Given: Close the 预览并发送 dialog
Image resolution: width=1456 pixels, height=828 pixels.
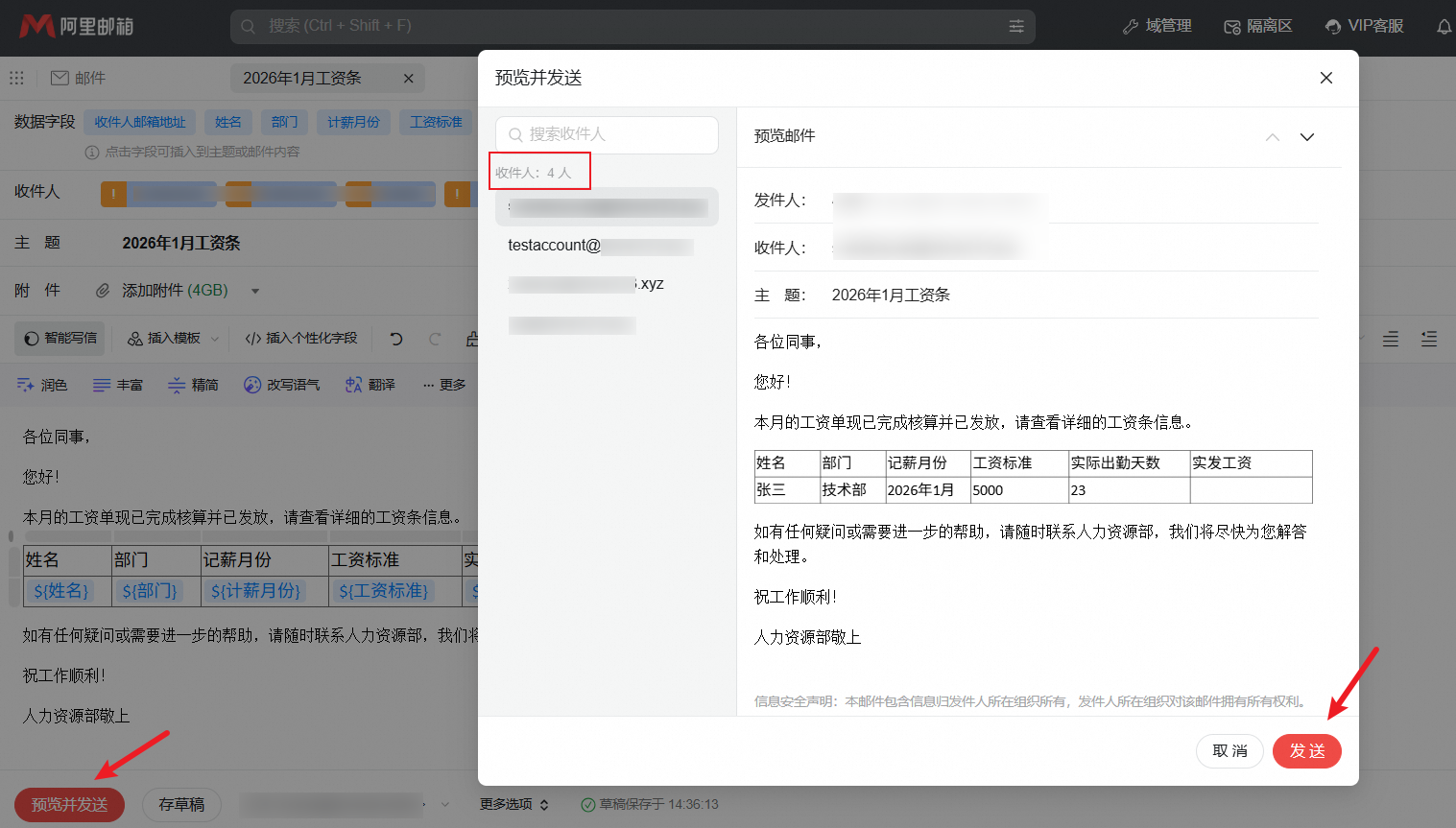Looking at the screenshot, I should click(1326, 78).
